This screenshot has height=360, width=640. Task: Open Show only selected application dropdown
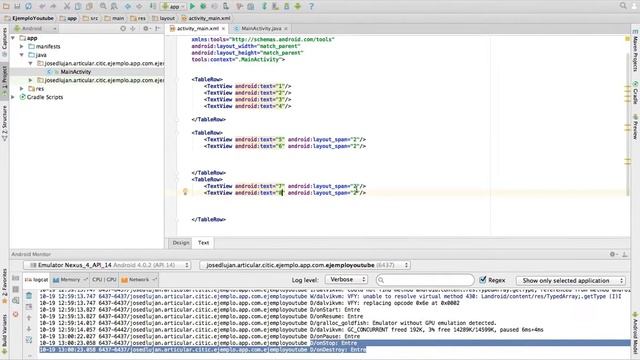pyautogui.click(x=571, y=280)
